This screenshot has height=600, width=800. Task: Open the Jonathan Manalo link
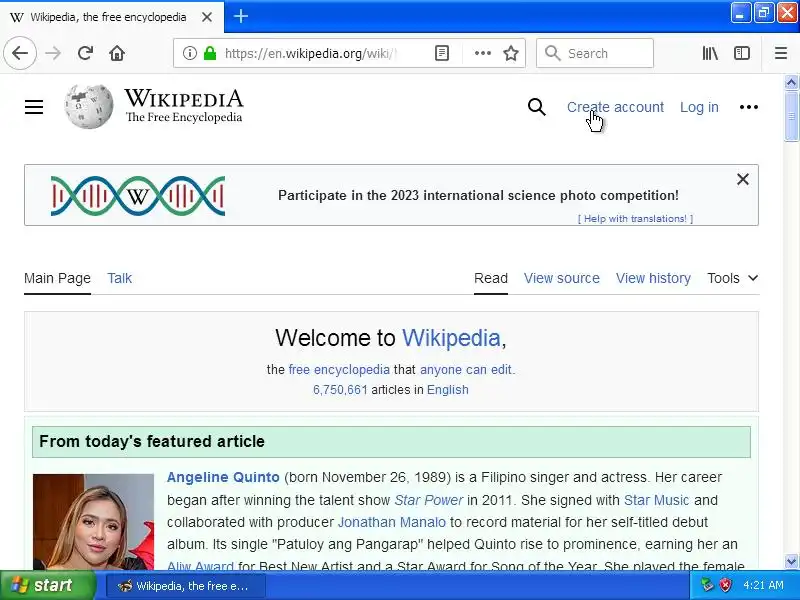pyautogui.click(x=391, y=522)
